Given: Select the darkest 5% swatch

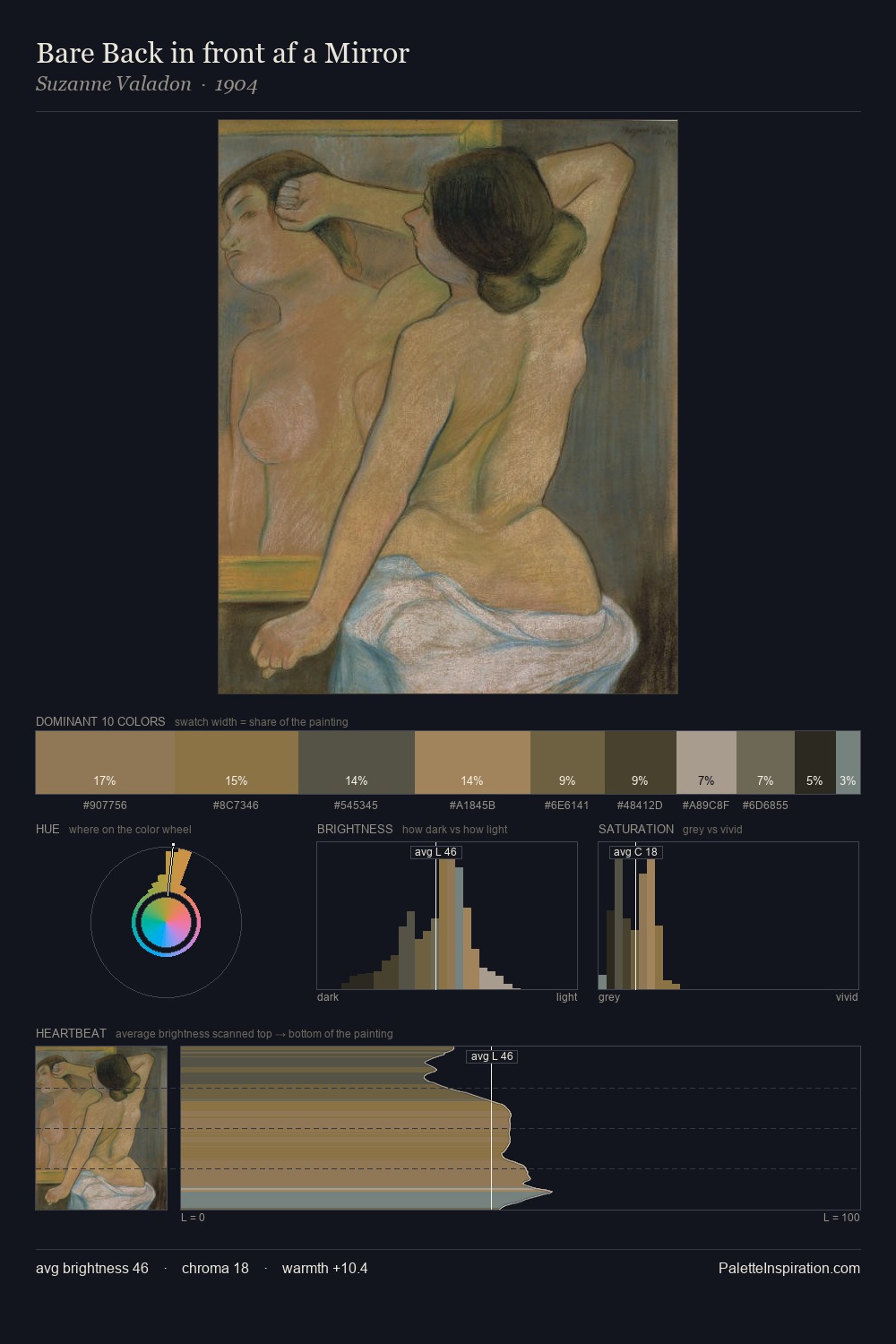Looking at the screenshot, I should coord(814,762).
